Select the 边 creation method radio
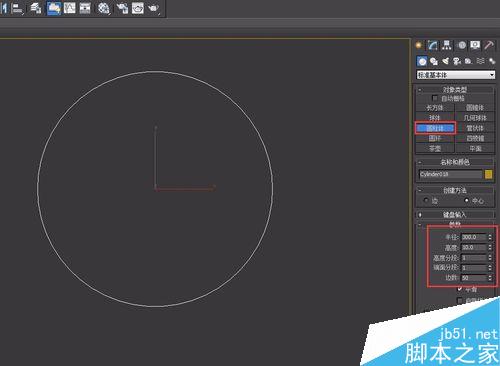 [426, 200]
